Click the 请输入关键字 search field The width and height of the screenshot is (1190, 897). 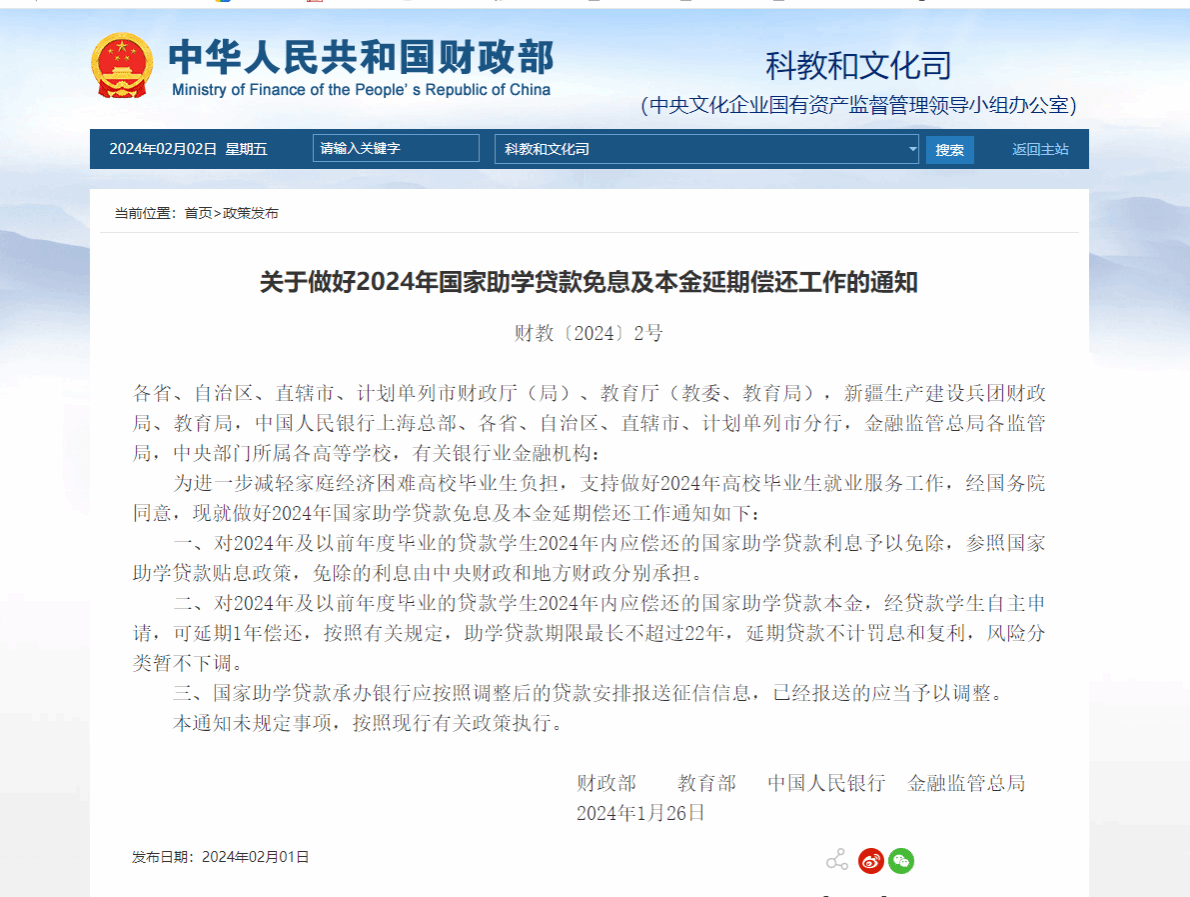(x=395, y=148)
